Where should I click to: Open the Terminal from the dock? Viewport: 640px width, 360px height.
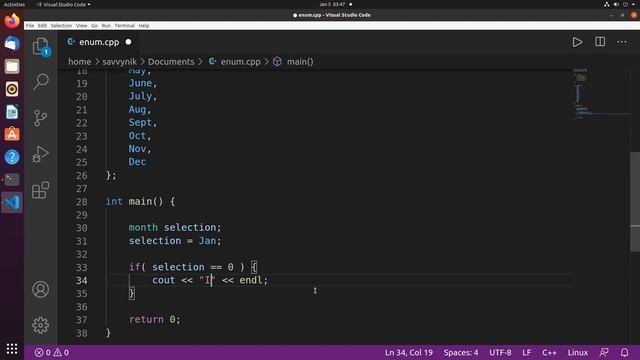12,180
